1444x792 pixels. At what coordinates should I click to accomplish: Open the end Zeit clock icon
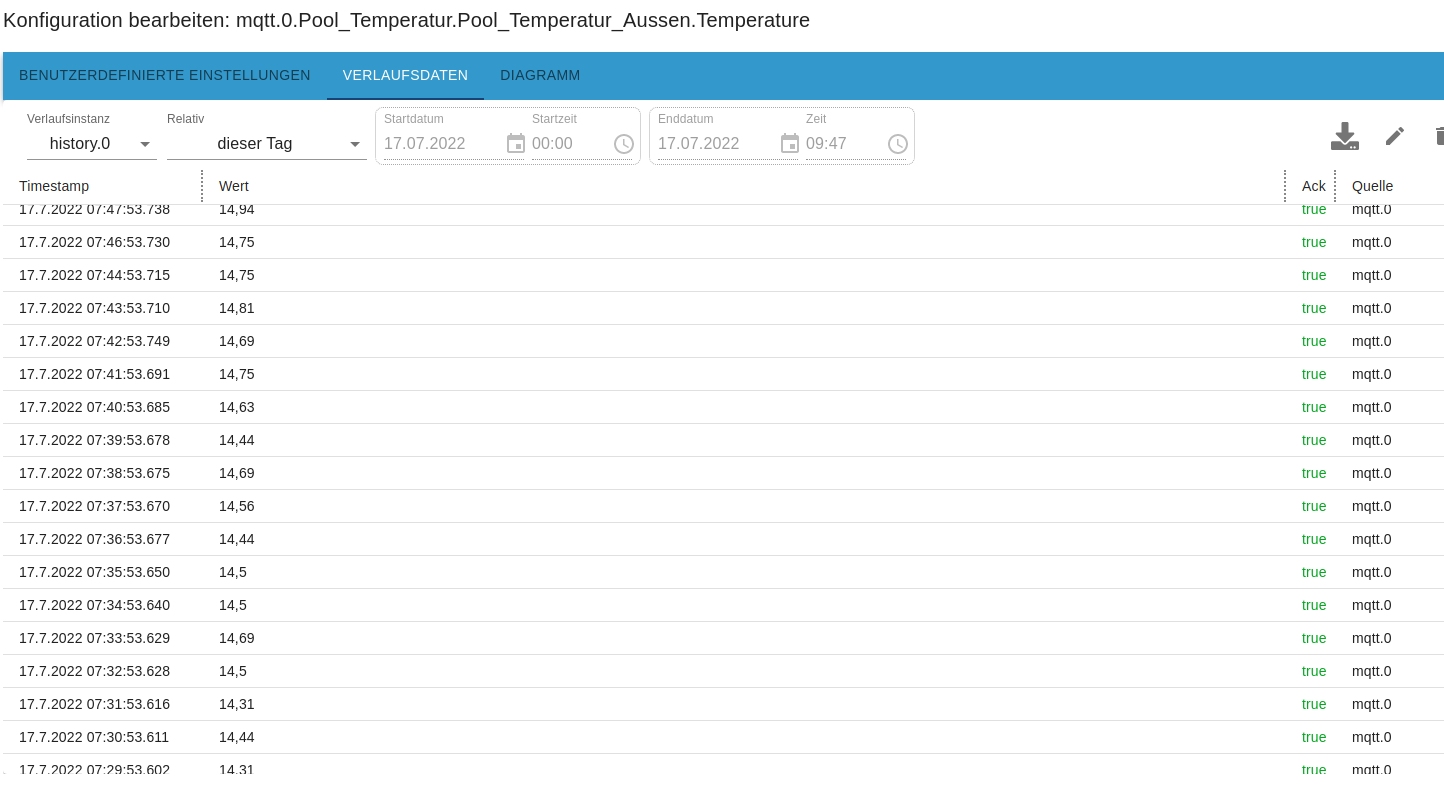898,143
